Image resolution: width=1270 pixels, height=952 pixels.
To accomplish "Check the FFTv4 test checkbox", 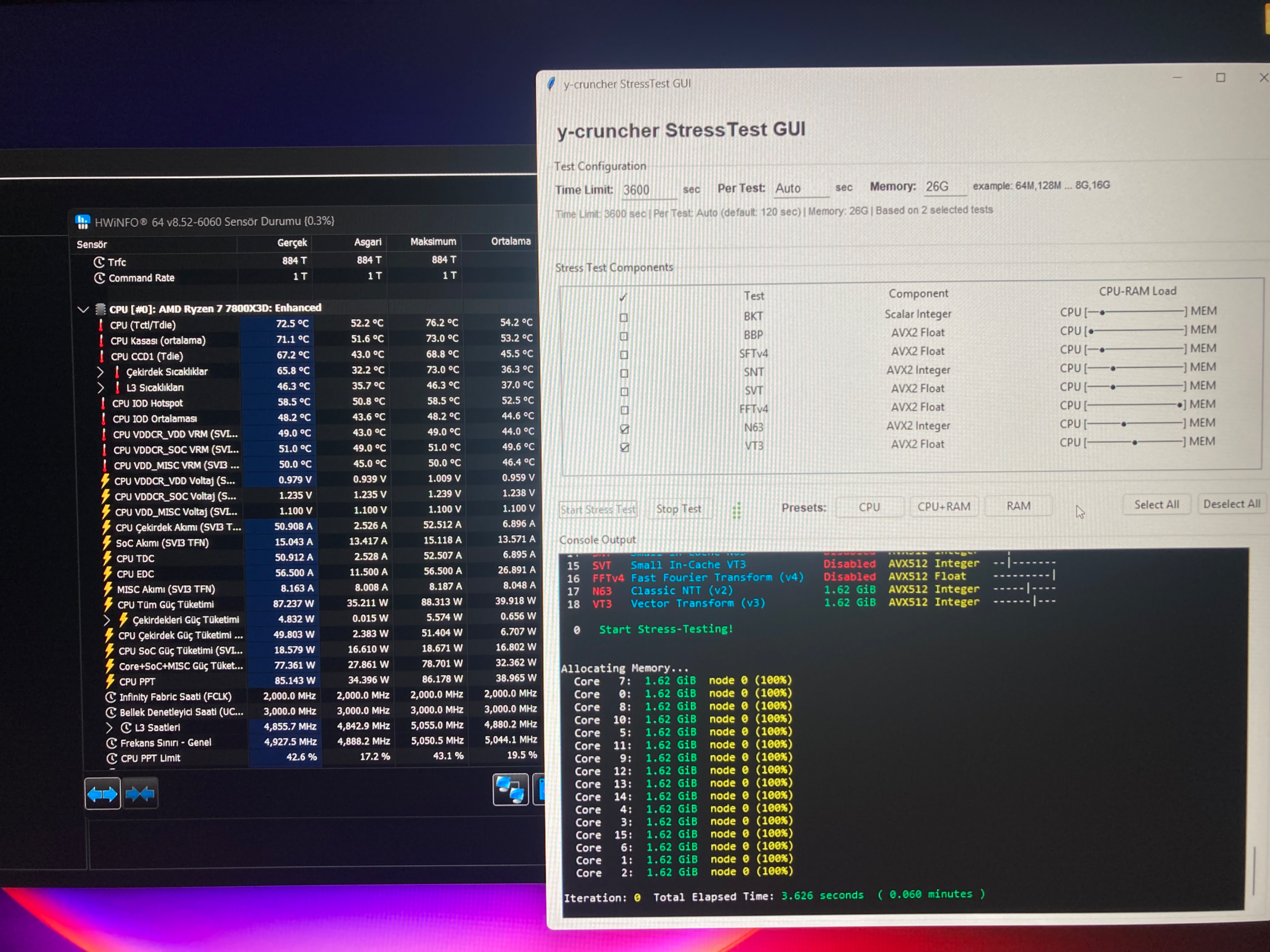I will [625, 410].
